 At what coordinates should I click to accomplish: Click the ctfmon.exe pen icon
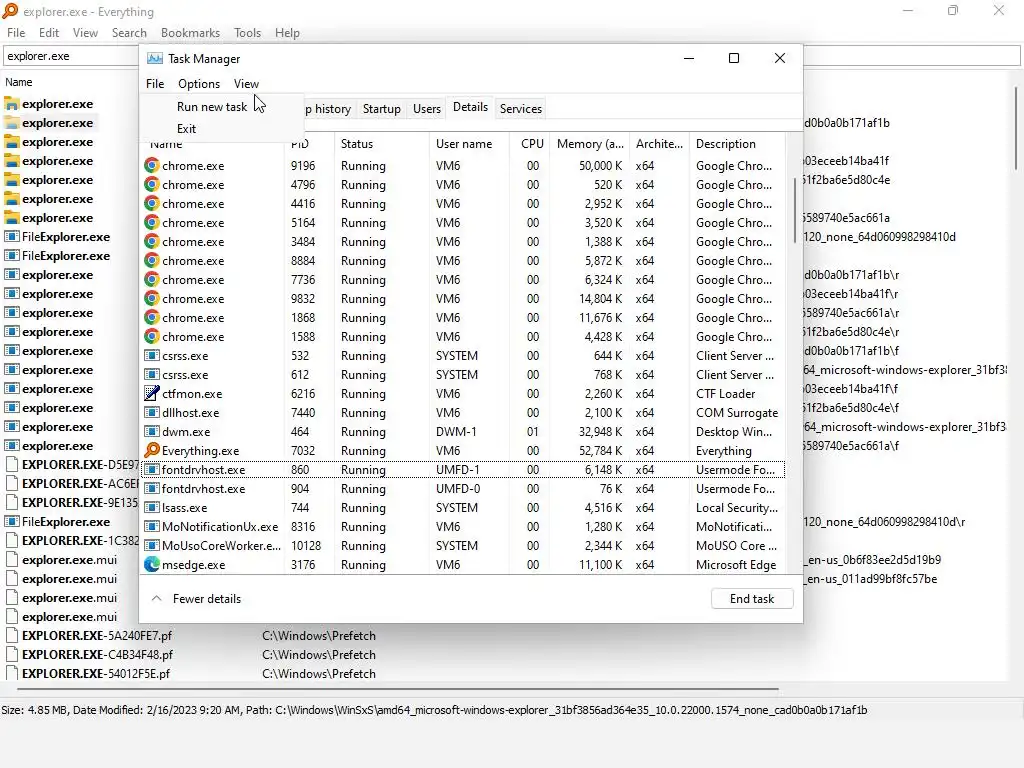click(152, 394)
